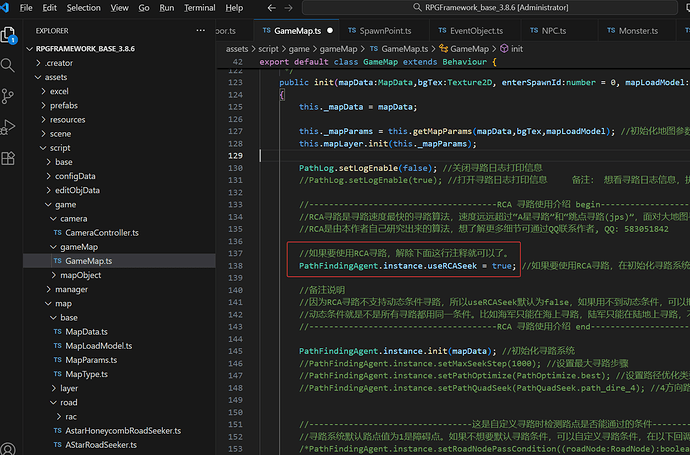Open the Source Control view
Image resolution: width=690 pixels, height=455 pixels.
9,96
